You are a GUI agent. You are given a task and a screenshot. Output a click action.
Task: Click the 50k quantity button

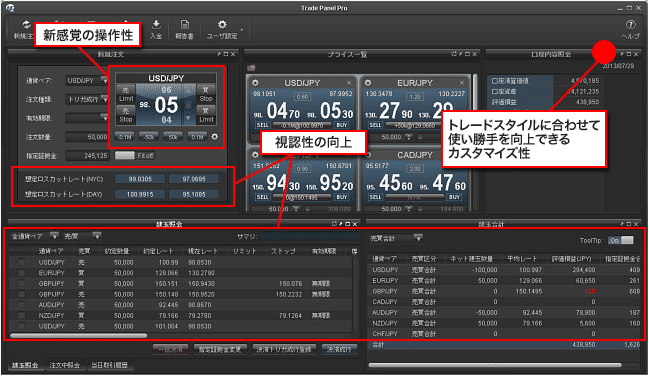coord(173,137)
